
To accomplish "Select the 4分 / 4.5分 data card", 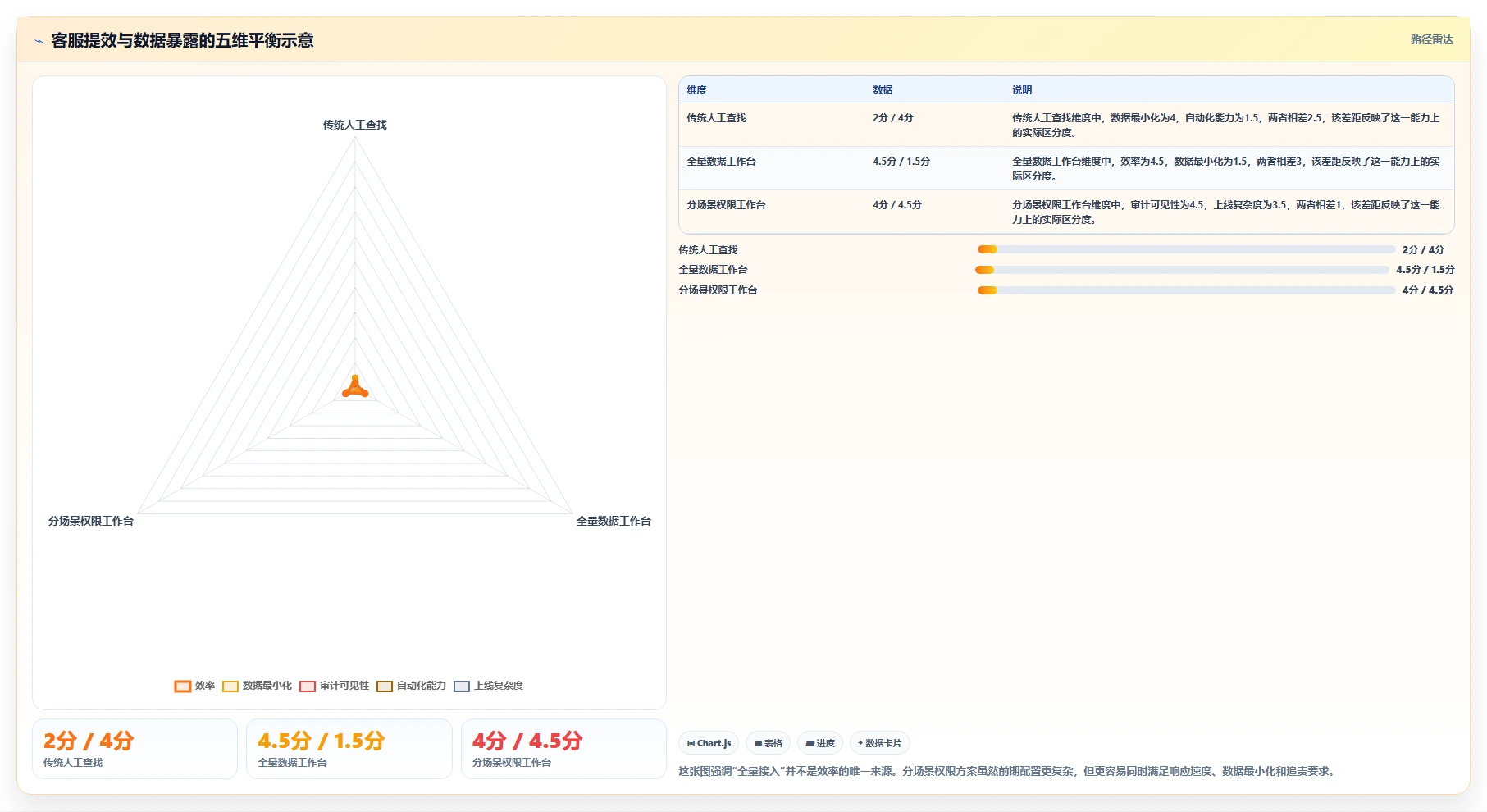I will (x=563, y=749).
